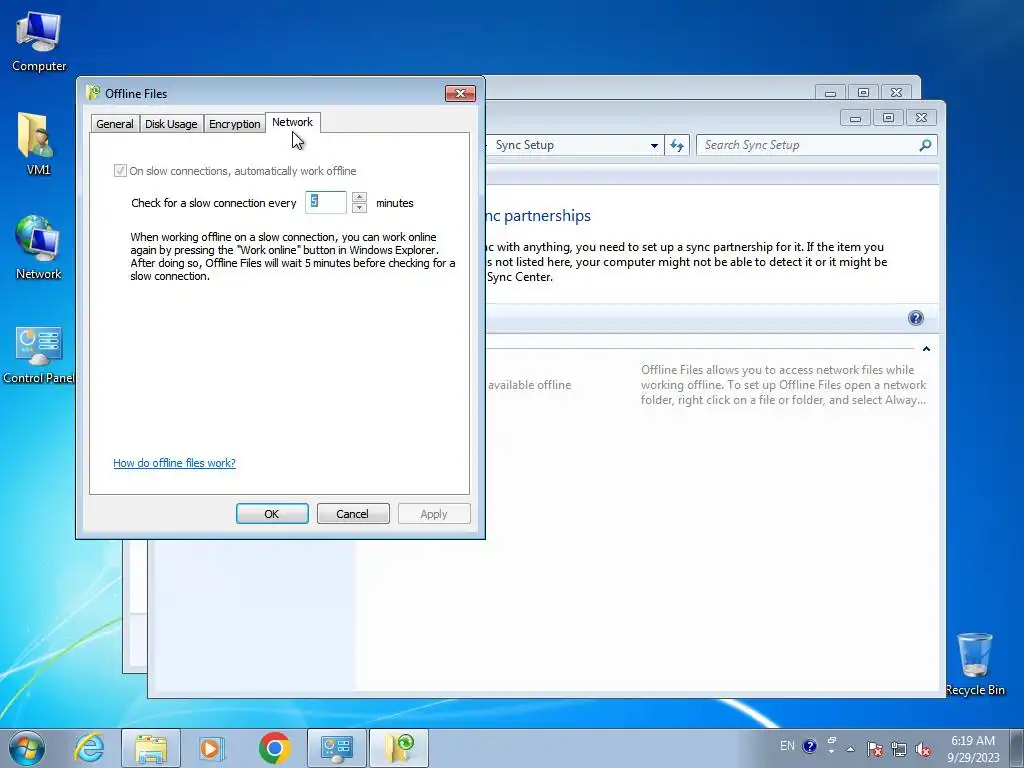Viewport: 1024px width, 768px height.
Task: Open Action Center flag in tray
Action: (x=874, y=748)
